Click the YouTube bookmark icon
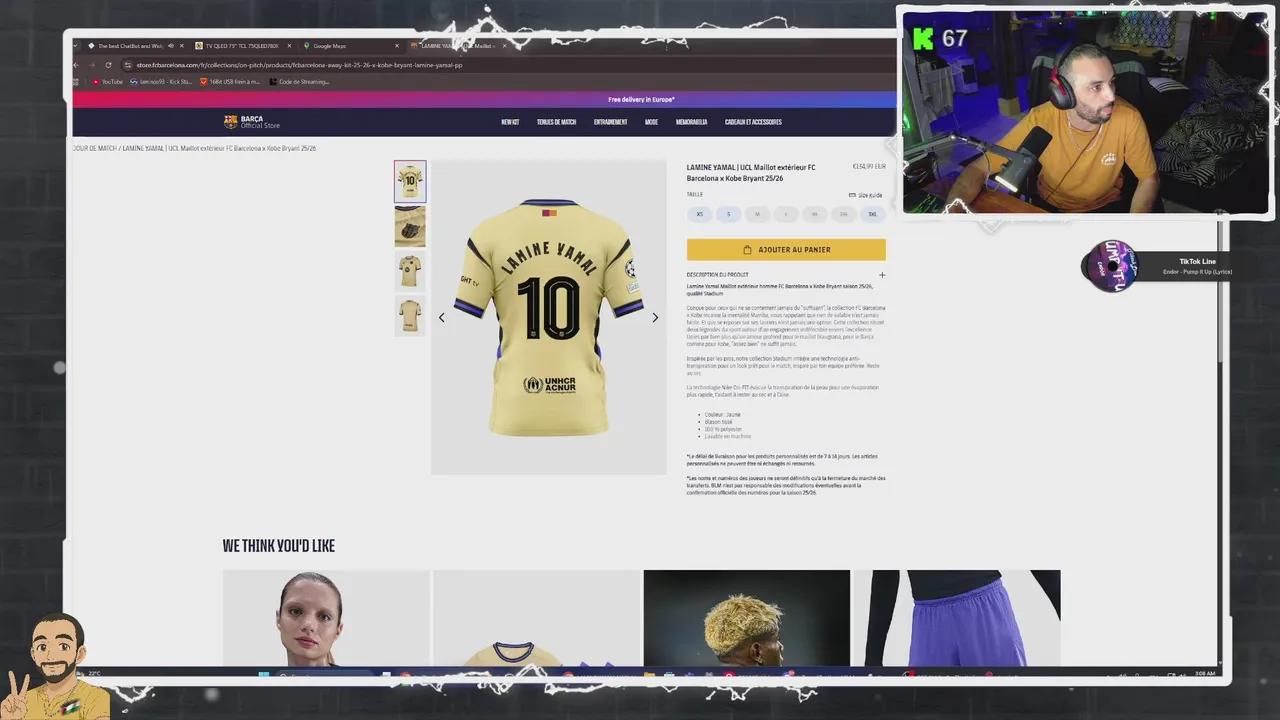The height and width of the screenshot is (720, 1280). 96,82
